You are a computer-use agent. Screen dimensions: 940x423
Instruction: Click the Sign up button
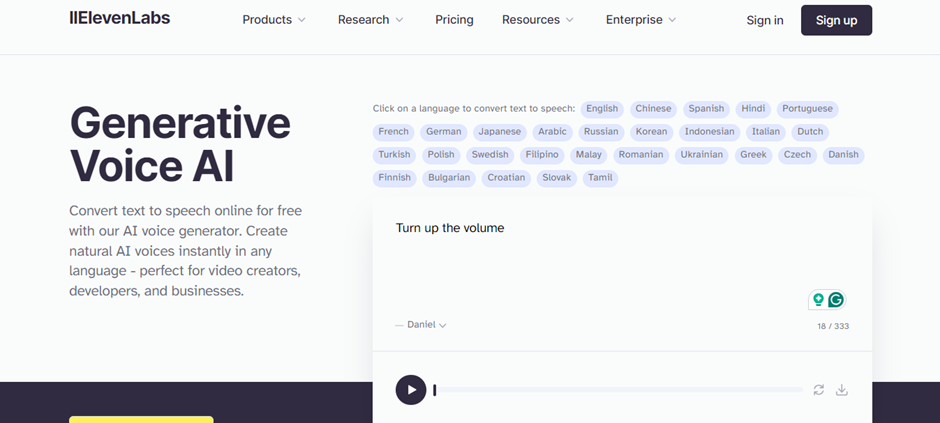tap(836, 20)
